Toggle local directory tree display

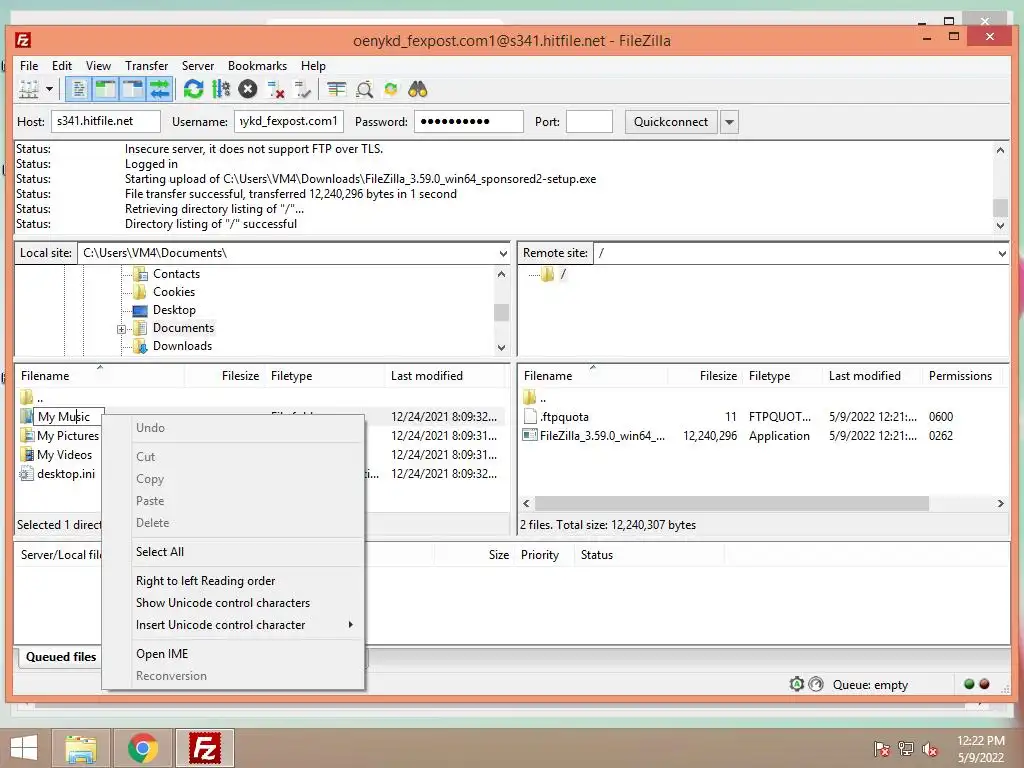105,89
